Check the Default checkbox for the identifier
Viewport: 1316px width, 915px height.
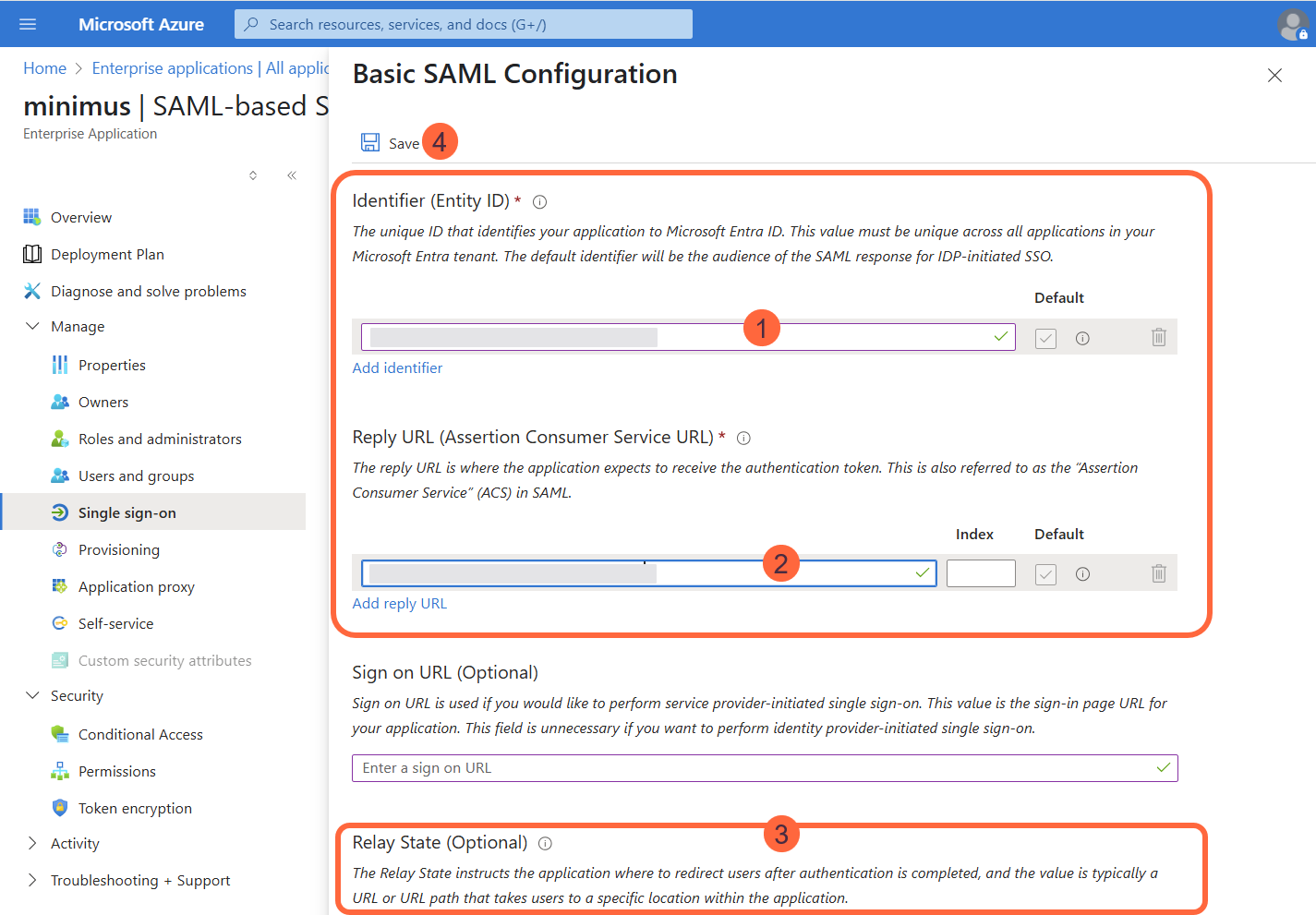(x=1044, y=337)
